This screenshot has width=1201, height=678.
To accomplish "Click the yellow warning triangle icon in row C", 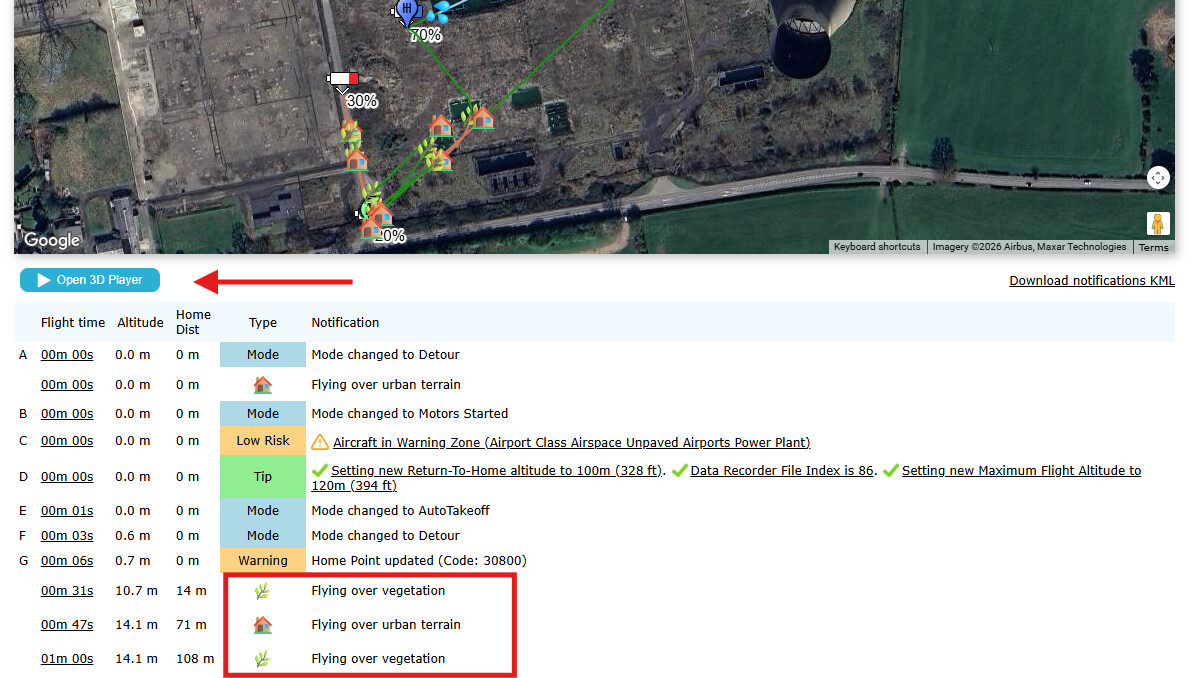I will click(x=320, y=442).
